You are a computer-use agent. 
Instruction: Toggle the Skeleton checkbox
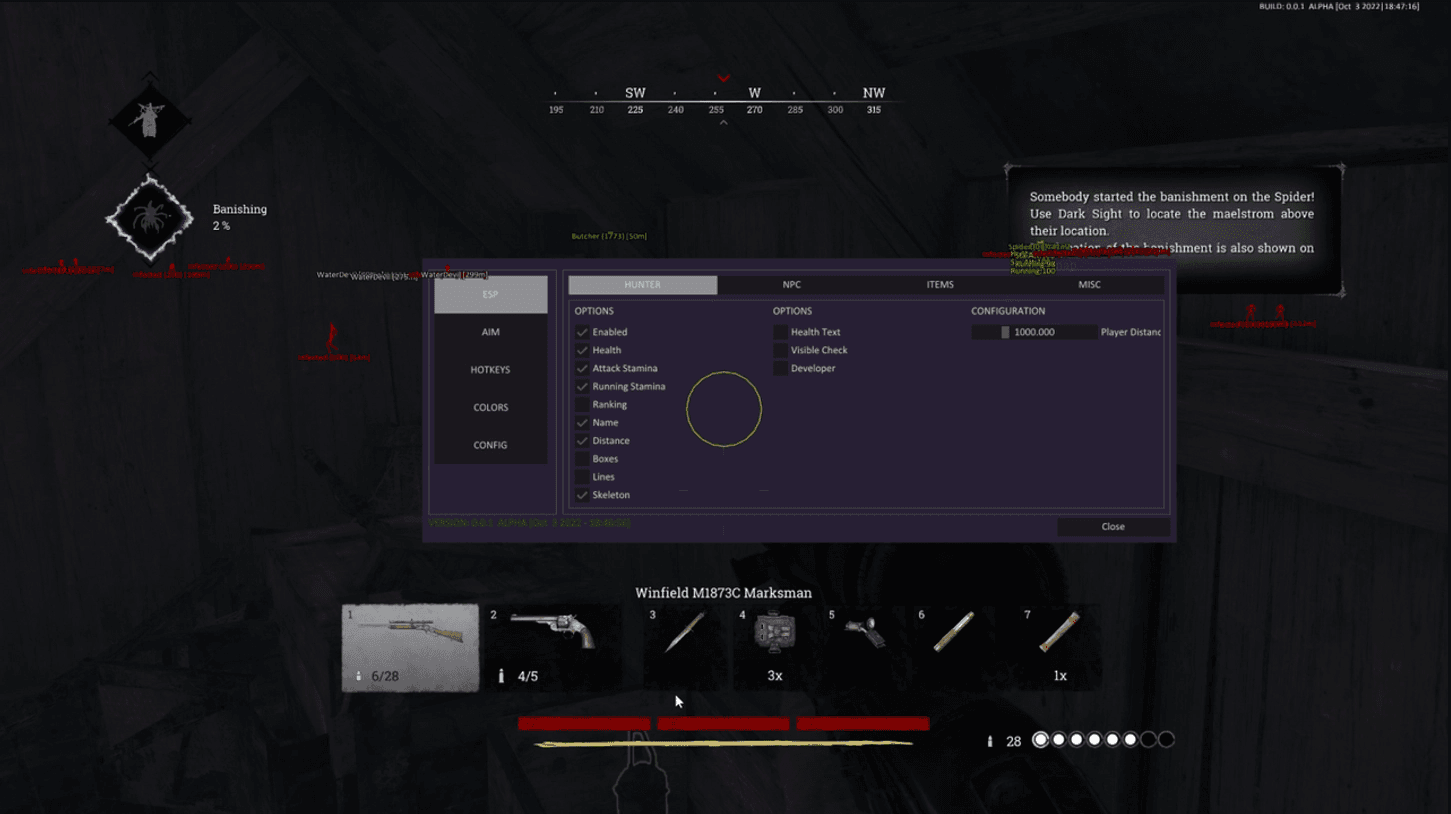tap(582, 494)
